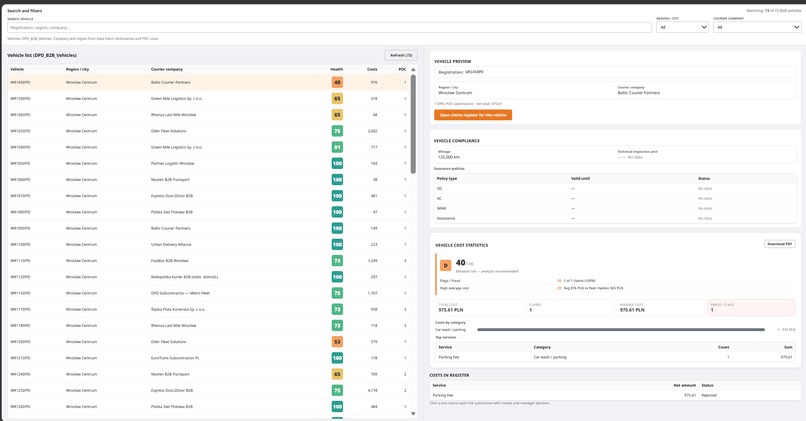Select vehicle row WR115DPO
Viewport: 806px width, 421px height.
pos(208,293)
